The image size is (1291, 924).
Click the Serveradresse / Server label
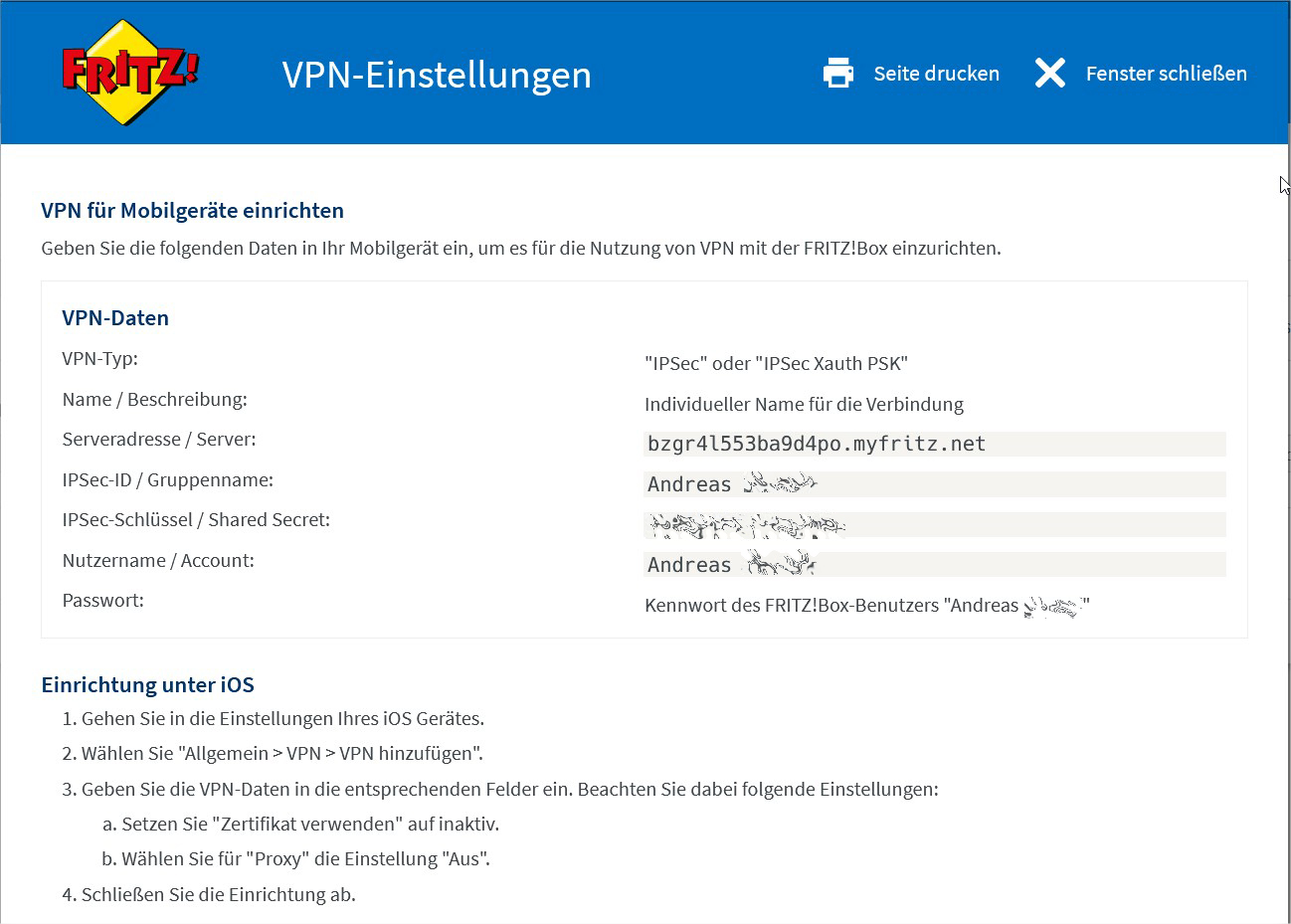point(159,440)
